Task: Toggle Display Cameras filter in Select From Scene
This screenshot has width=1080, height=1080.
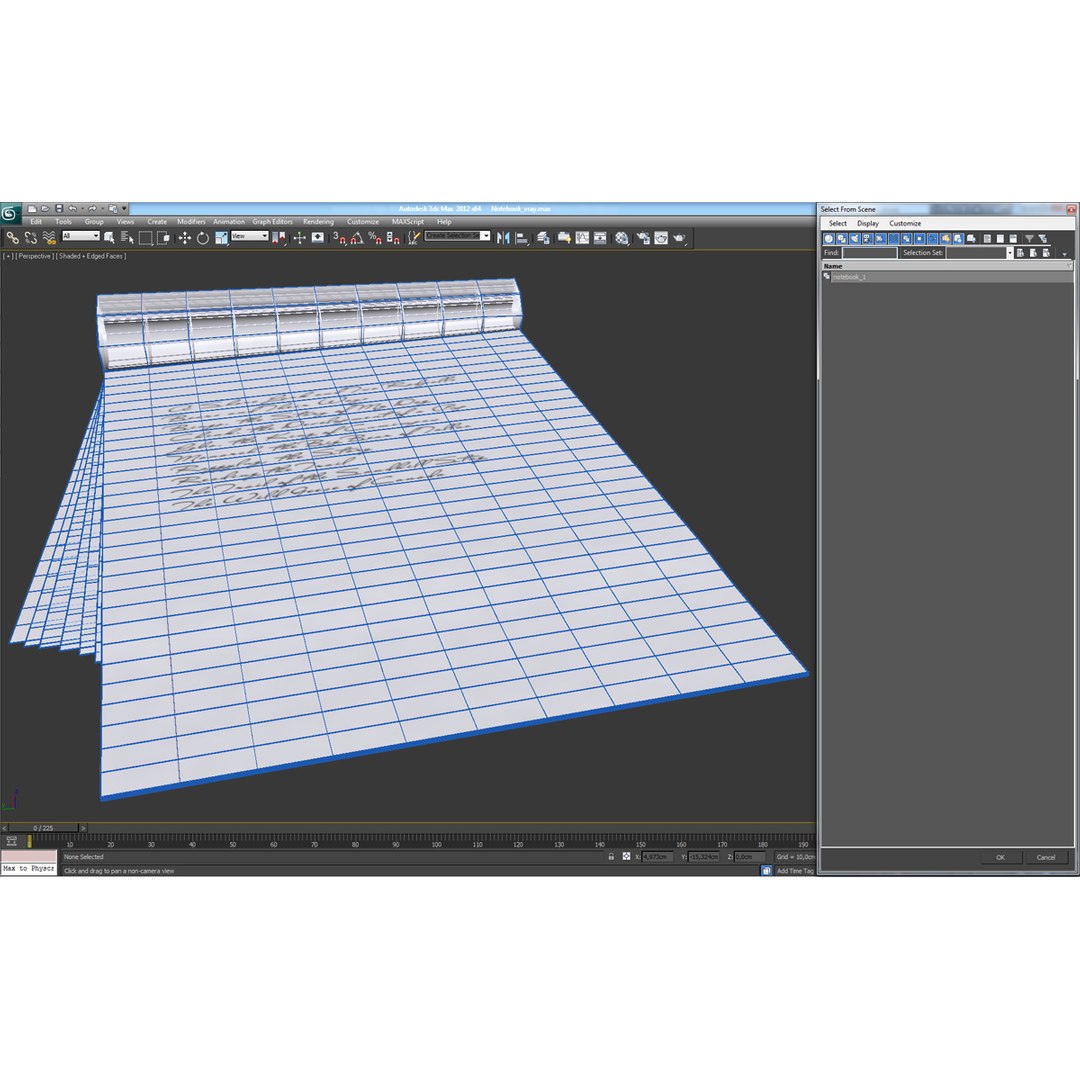Action: [x=868, y=238]
